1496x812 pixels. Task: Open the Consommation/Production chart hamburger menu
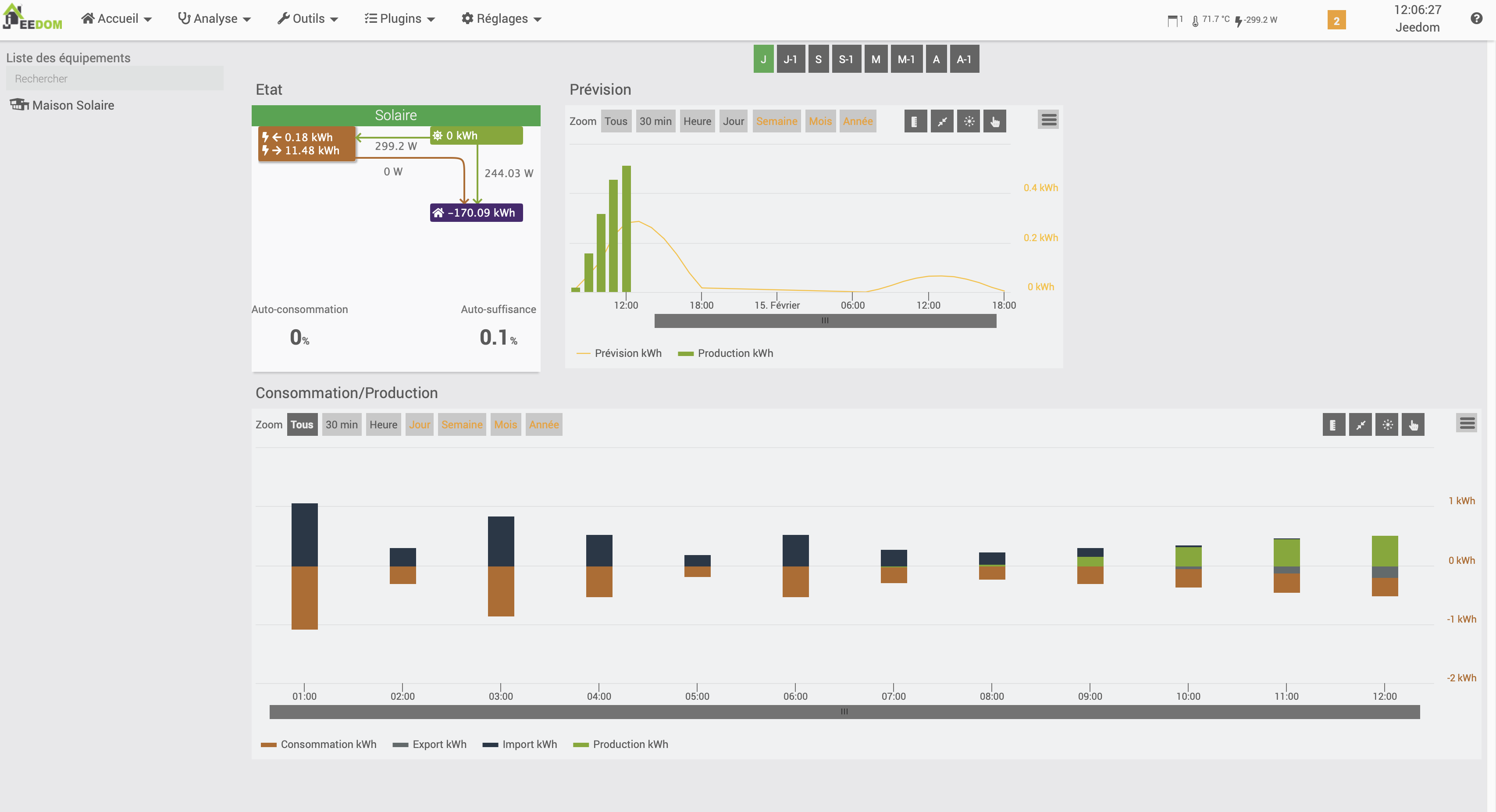click(1466, 424)
